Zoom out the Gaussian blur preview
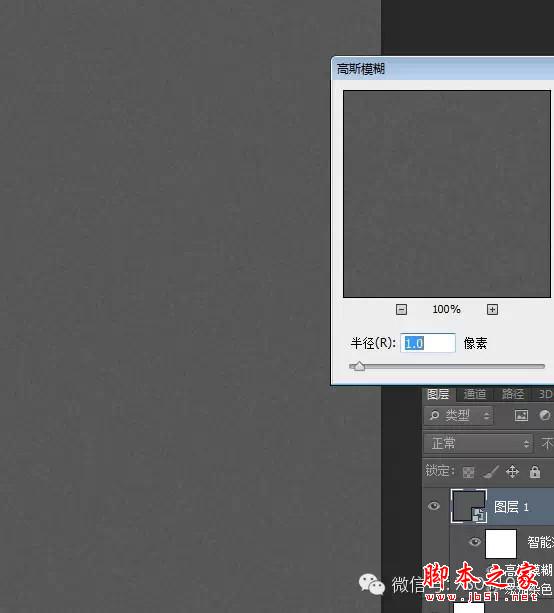554x613 pixels. pyautogui.click(x=401, y=310)
